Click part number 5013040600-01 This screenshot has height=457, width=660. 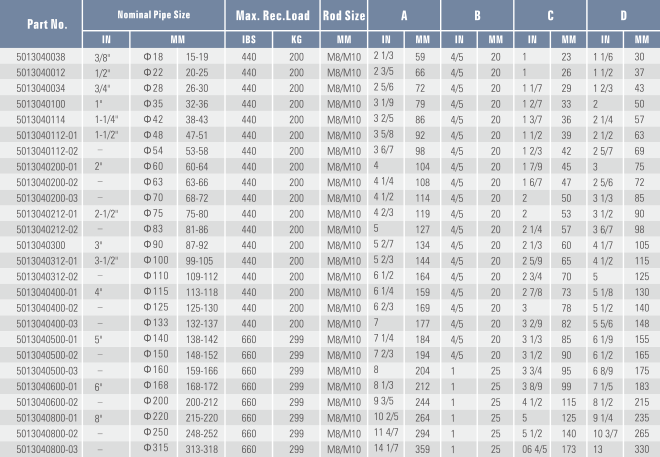click(x=47, y=387)
